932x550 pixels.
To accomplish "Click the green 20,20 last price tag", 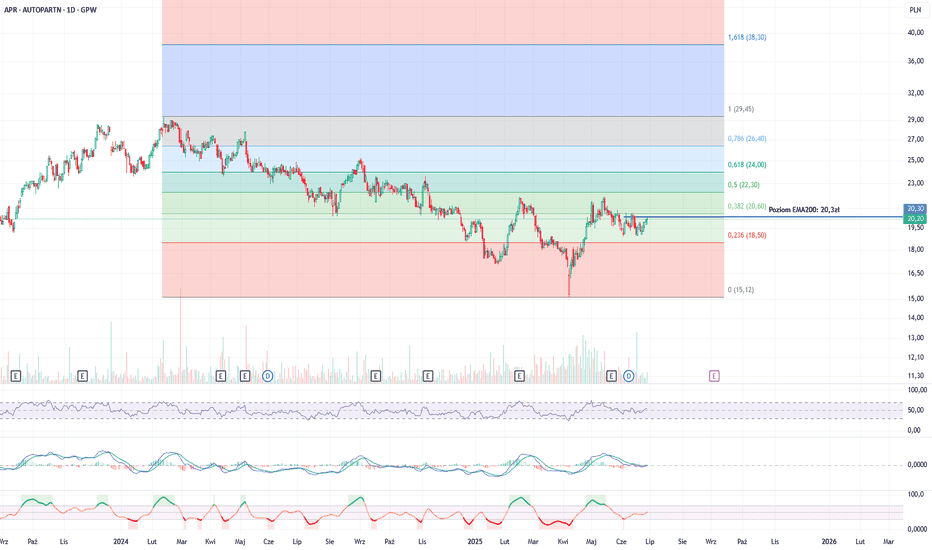I will click(914, 218).
